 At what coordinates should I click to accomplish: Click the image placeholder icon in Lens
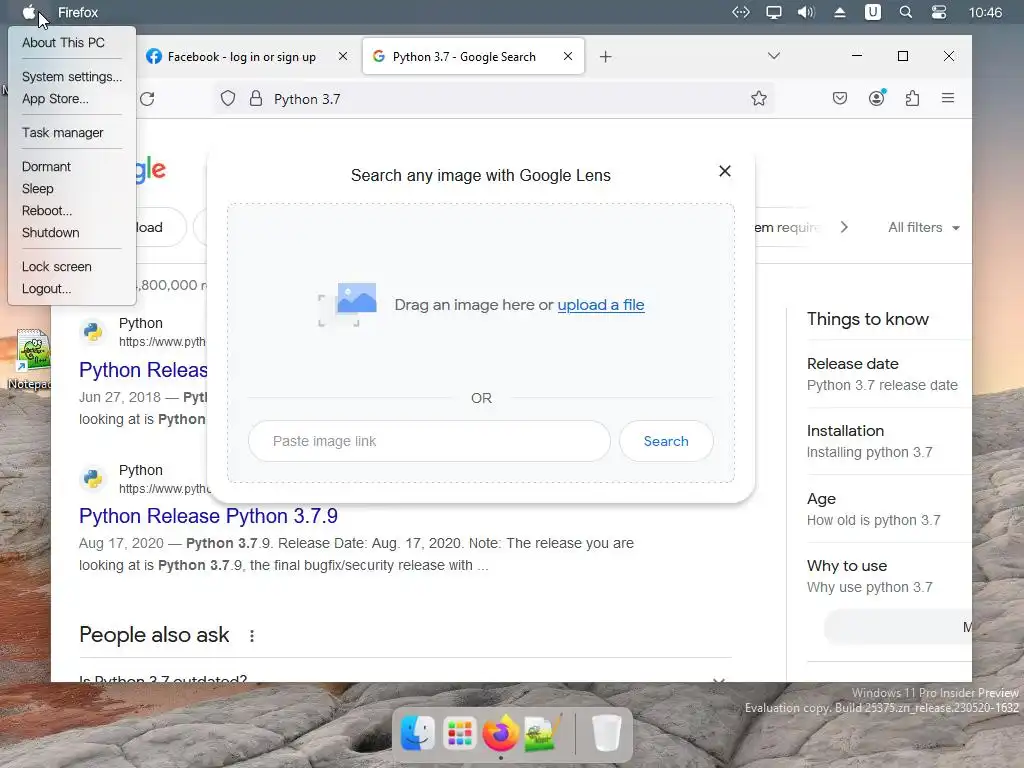(x=347, y=304)
